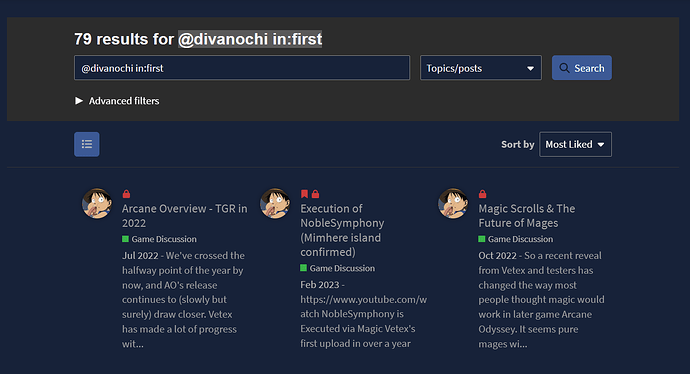This screenshot has width=690, height=374.
Task: Click the magnifier icon in Search button
Action: (564, 68)
